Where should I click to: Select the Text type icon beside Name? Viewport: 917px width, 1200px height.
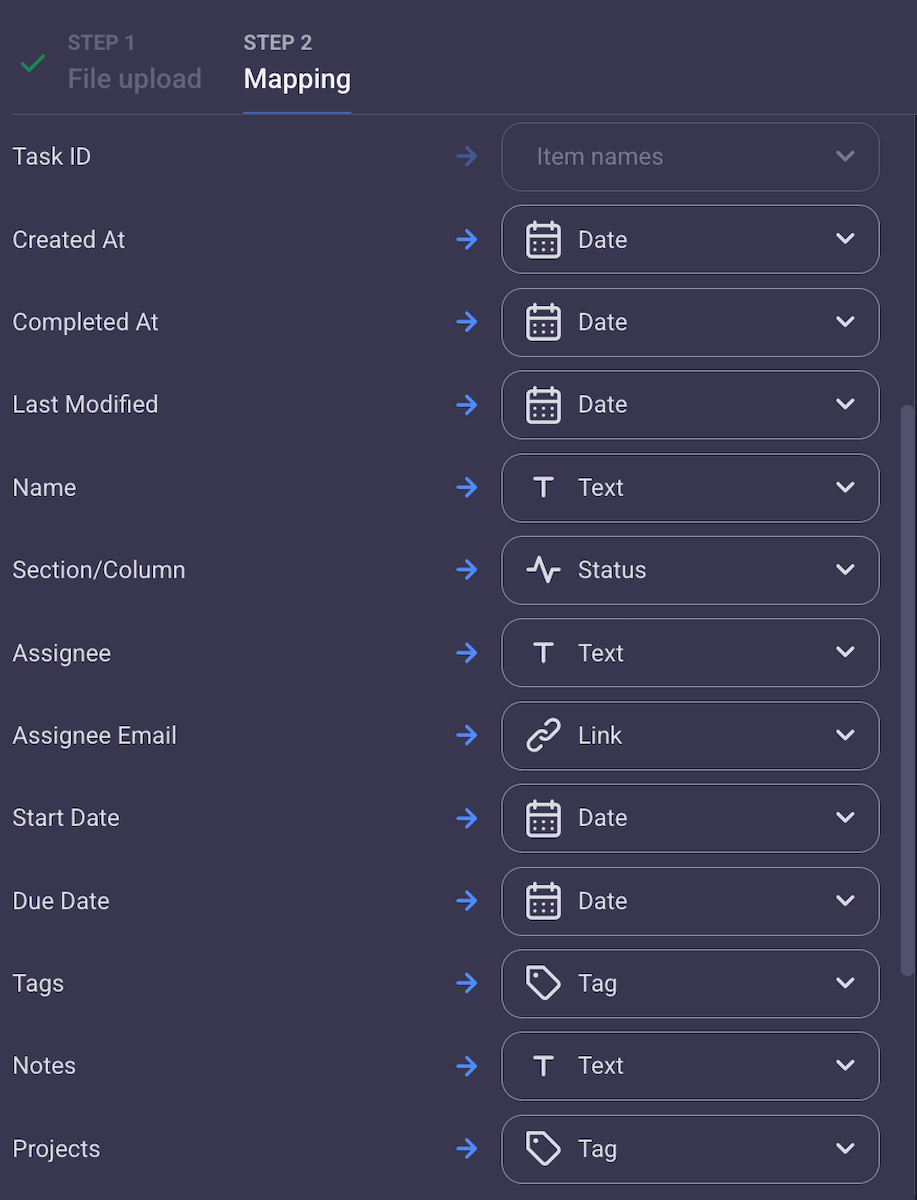pos(543,488)
